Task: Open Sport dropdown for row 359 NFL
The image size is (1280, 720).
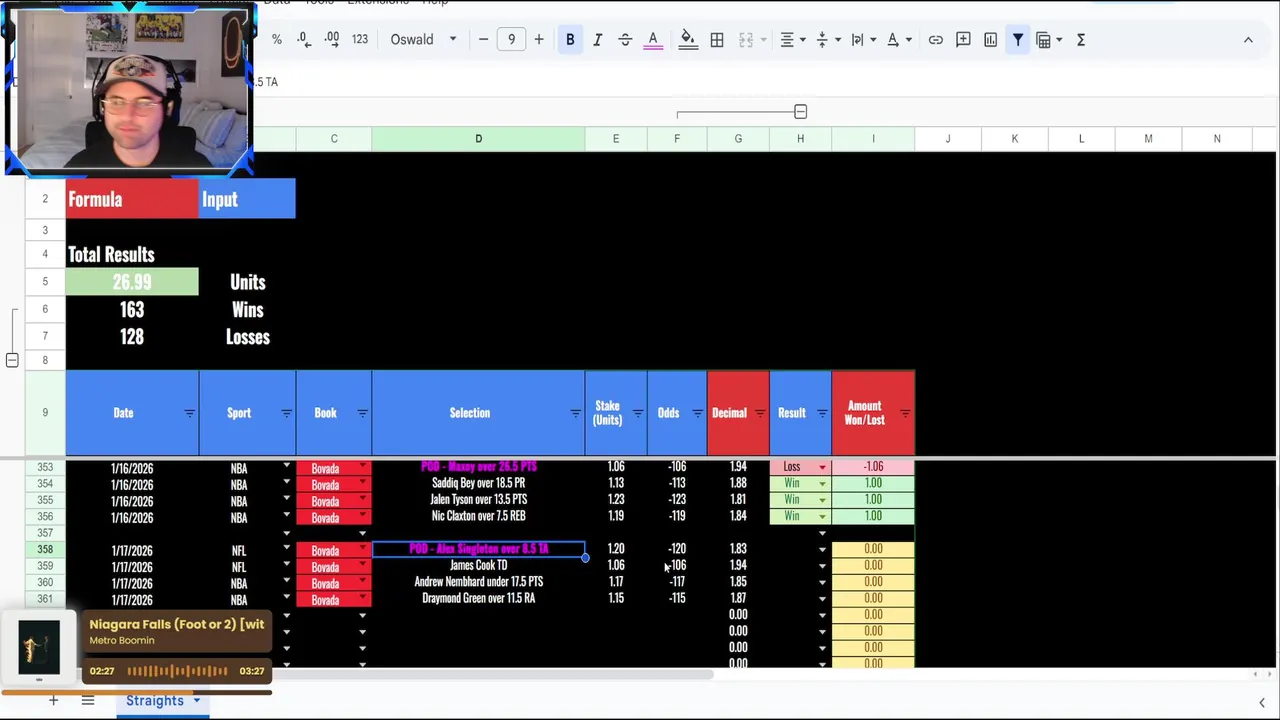Action: (286, 566)
